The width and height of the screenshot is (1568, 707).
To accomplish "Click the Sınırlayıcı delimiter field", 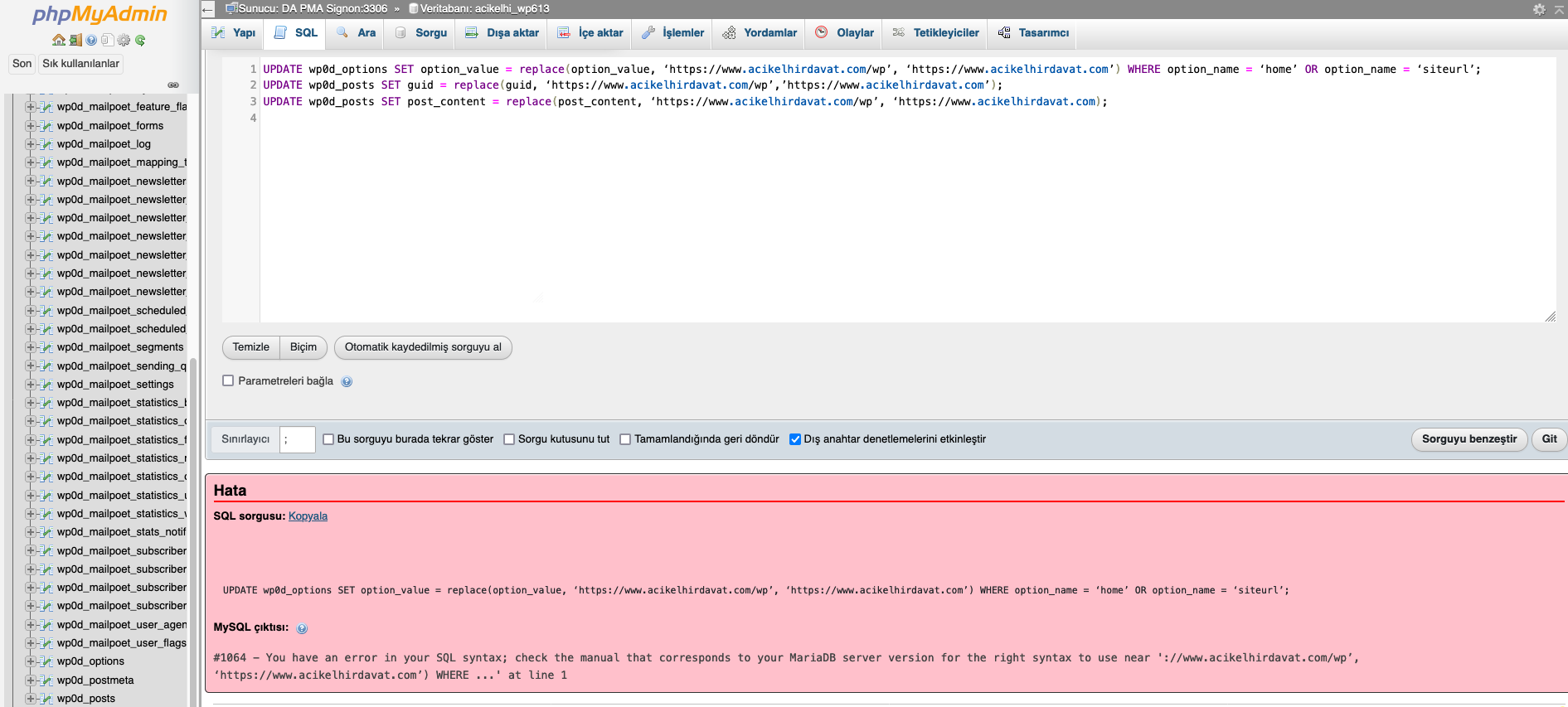I will pos(298,439).
